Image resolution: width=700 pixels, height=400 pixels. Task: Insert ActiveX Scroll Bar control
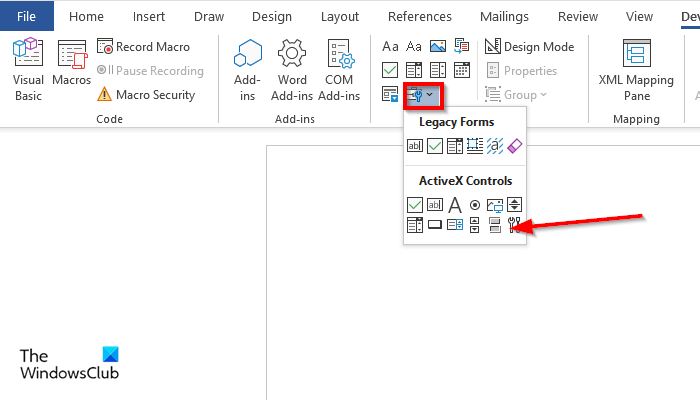pos(475,225)
